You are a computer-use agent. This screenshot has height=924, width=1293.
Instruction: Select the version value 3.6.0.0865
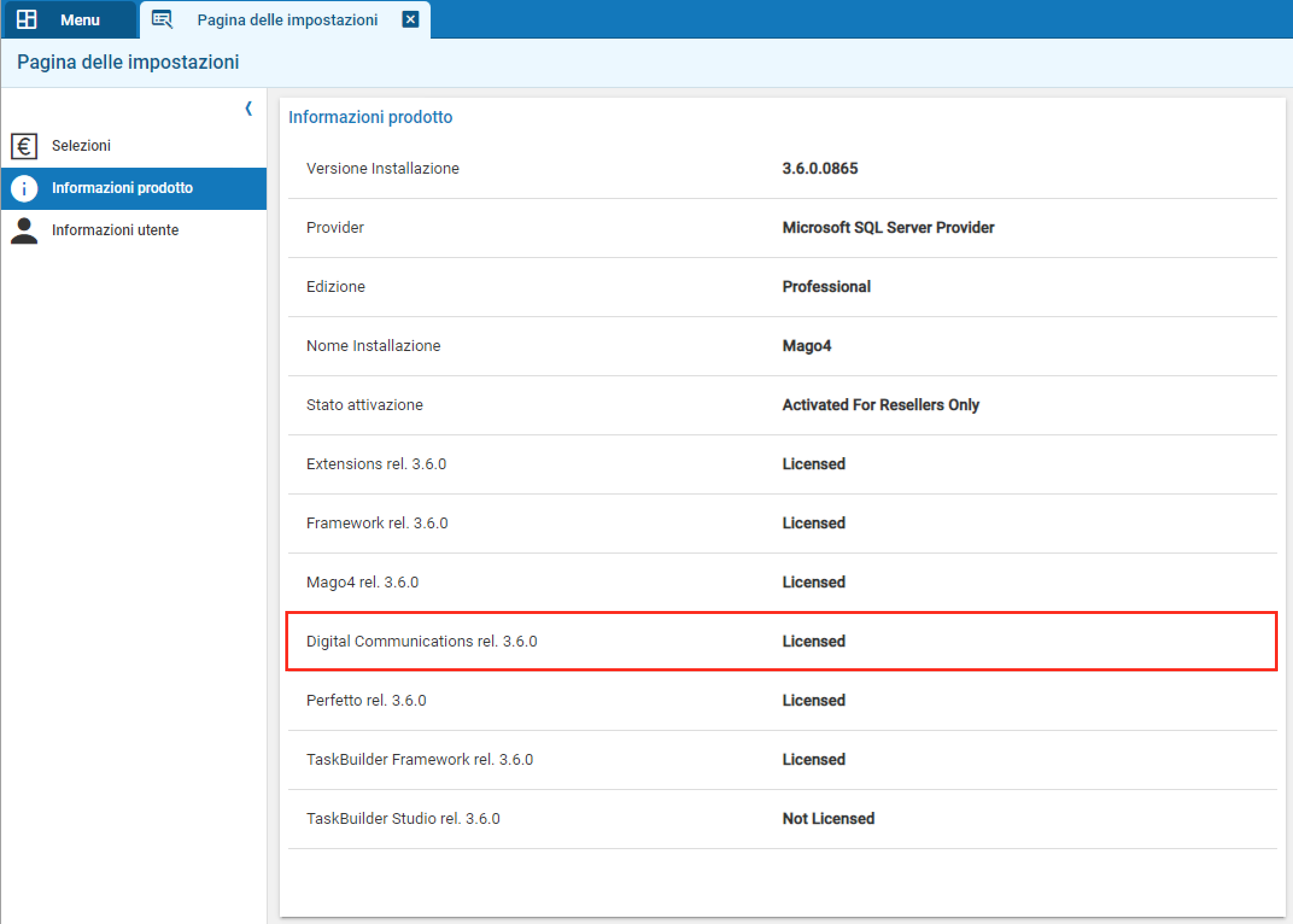pos(820,168)
